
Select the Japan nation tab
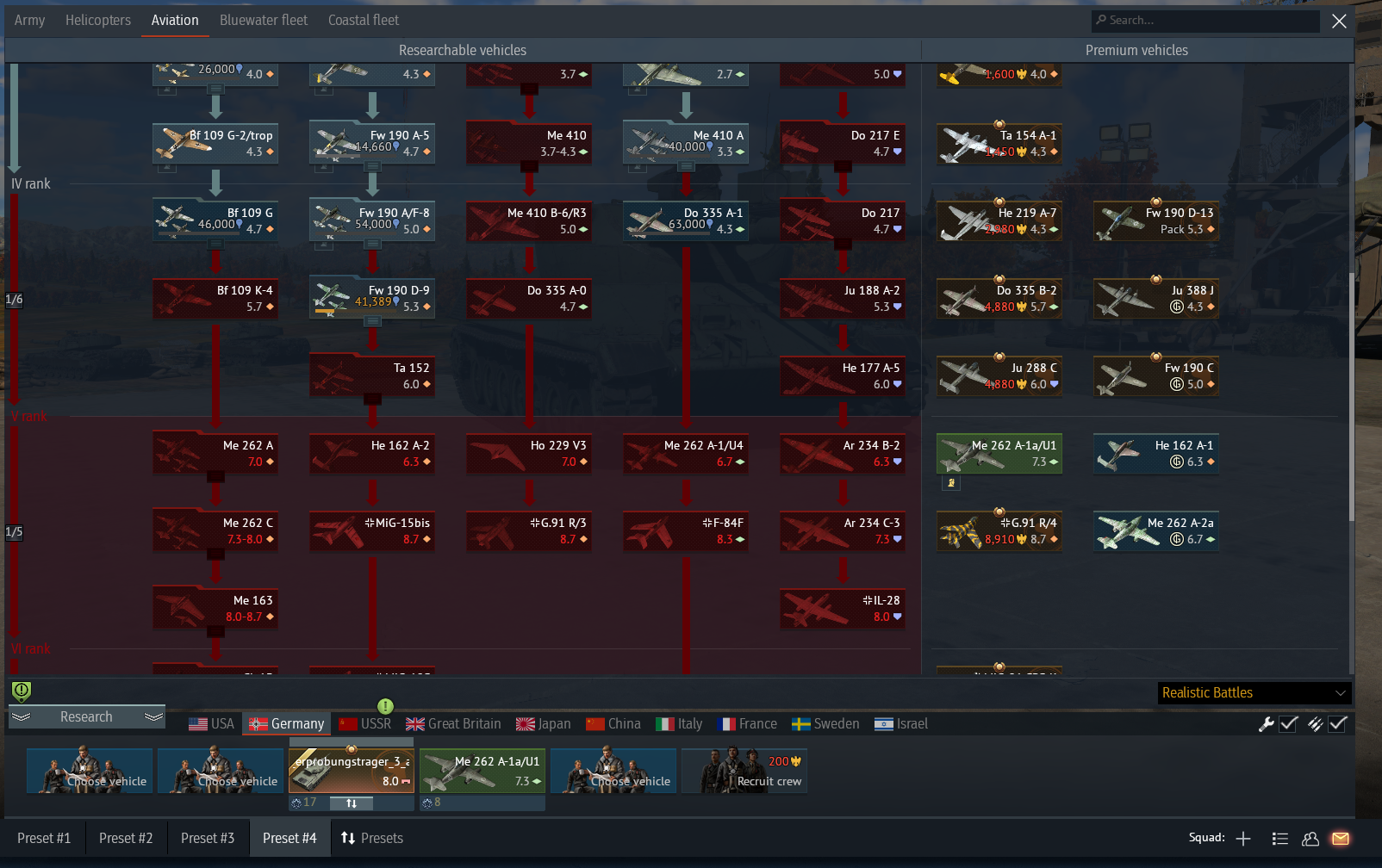543,724
